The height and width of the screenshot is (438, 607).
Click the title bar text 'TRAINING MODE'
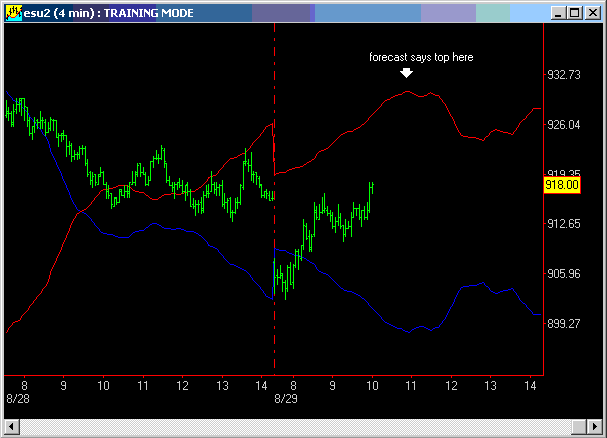148,12
